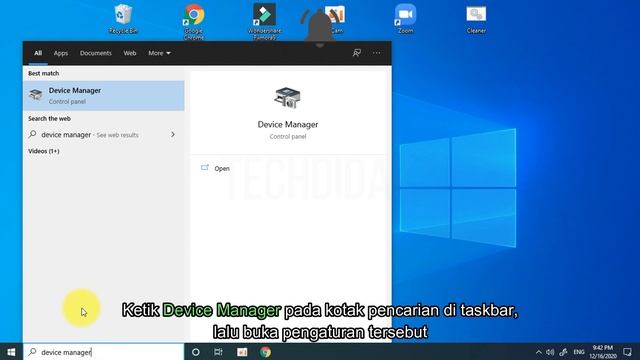This screenshot has width=640, height=360.
Task: Open the taskbar clock and date
Action: click(603, 352)
